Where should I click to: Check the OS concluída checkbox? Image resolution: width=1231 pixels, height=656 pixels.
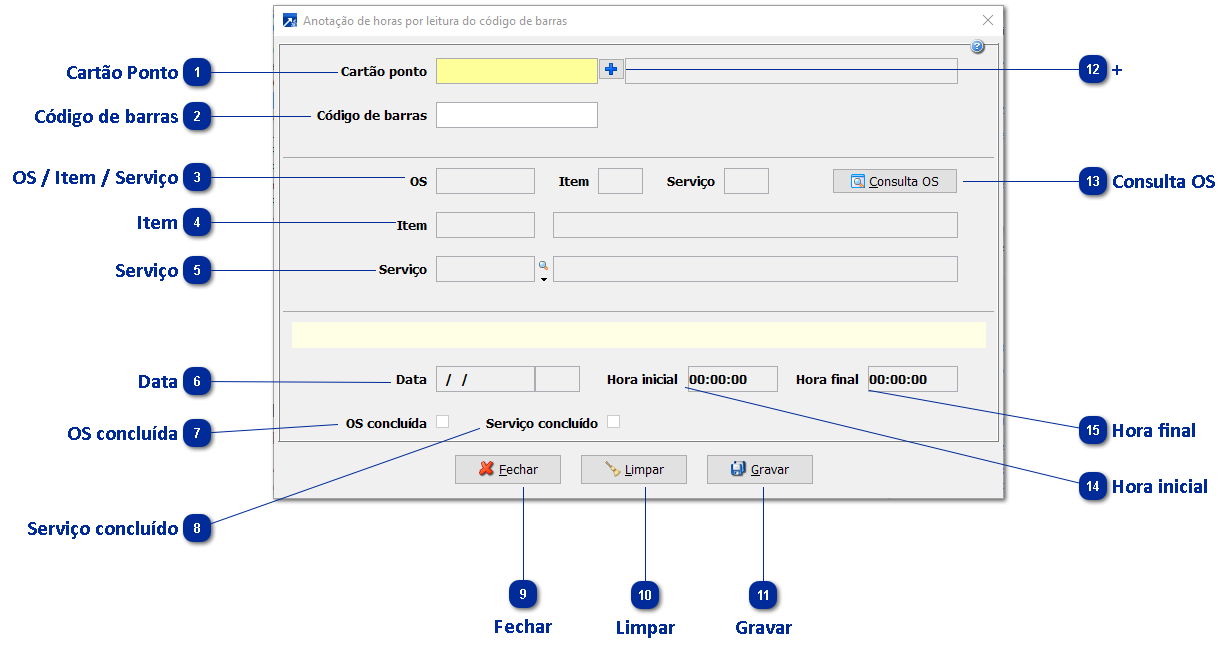(442, 422)
